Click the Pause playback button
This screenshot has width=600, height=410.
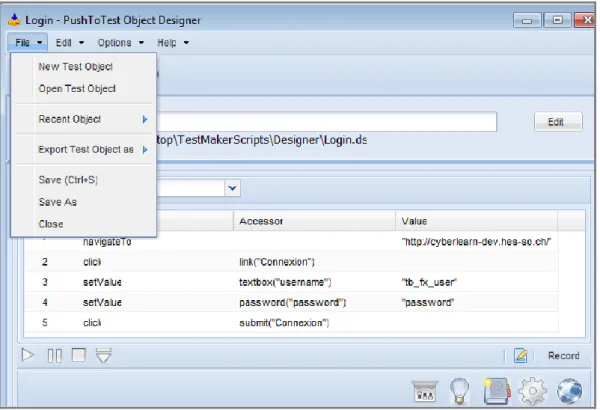coord(55,356)
